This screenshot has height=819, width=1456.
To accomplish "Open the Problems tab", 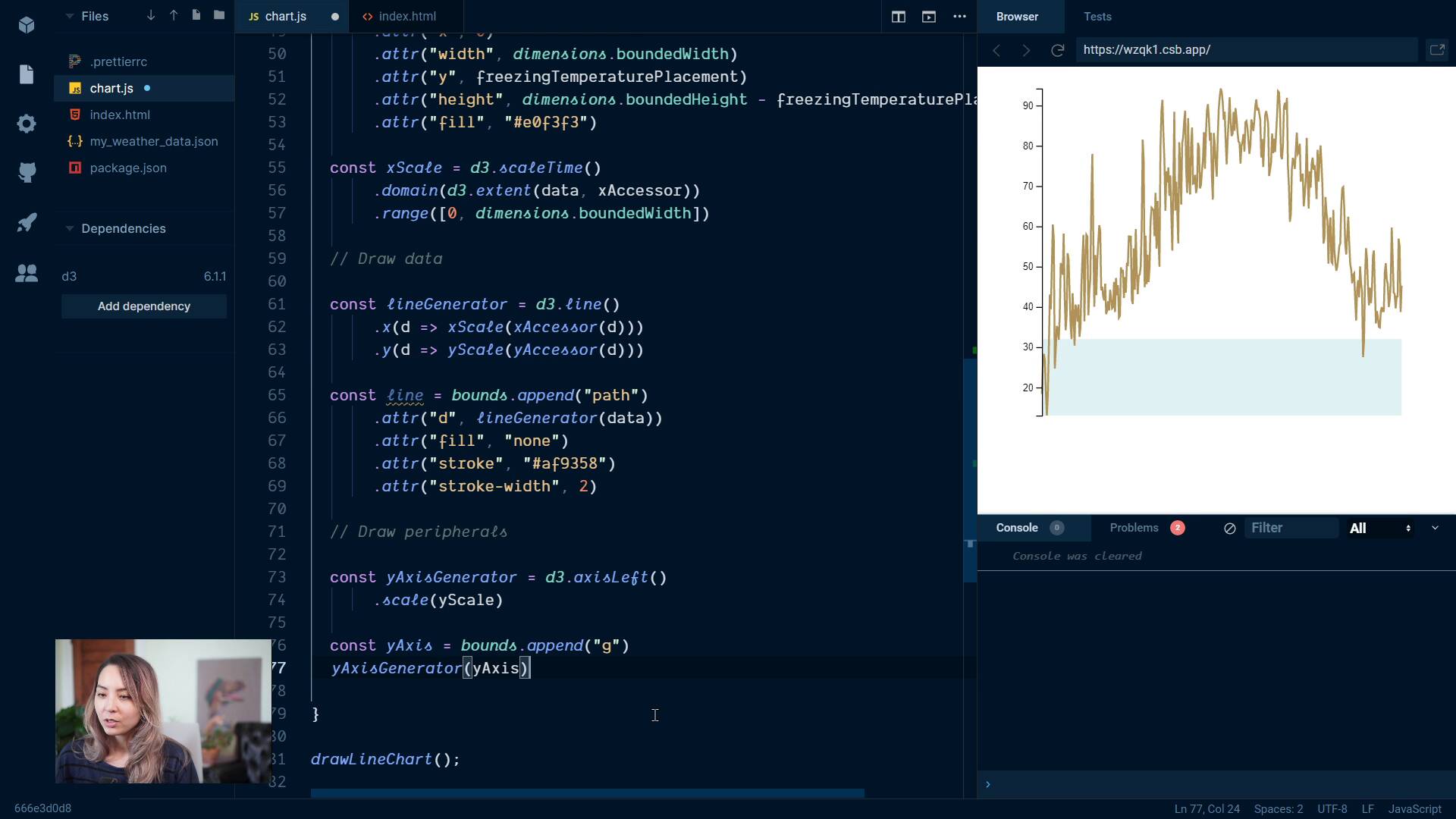I will (x=1134, y=528).
